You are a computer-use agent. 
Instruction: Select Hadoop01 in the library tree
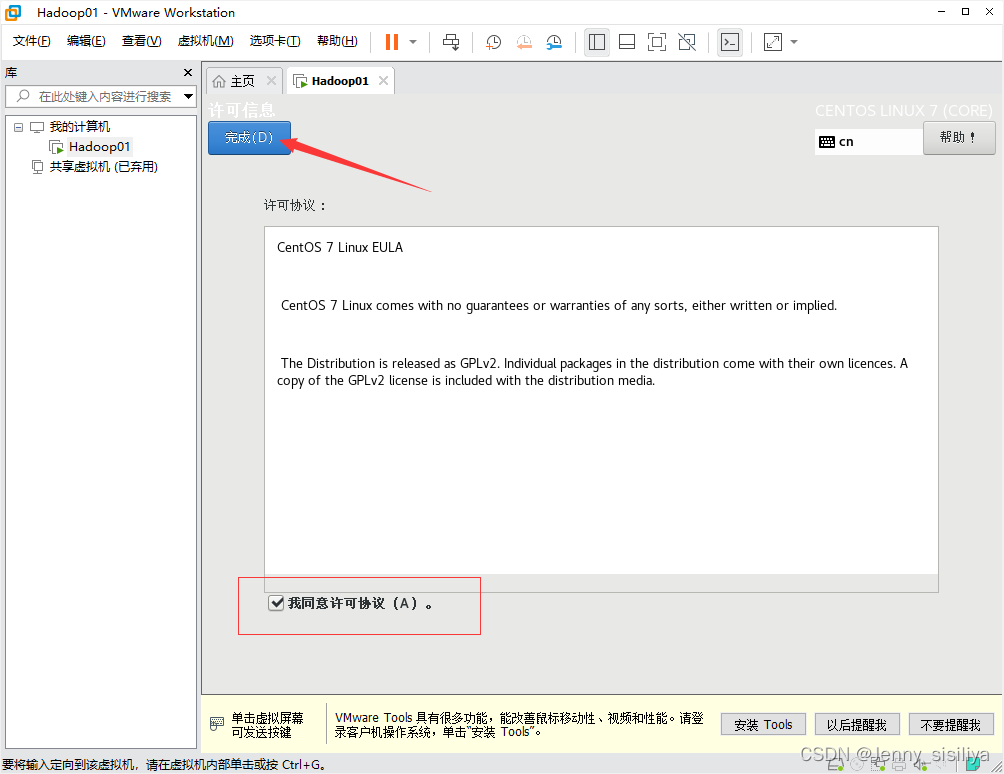[99, 147]
